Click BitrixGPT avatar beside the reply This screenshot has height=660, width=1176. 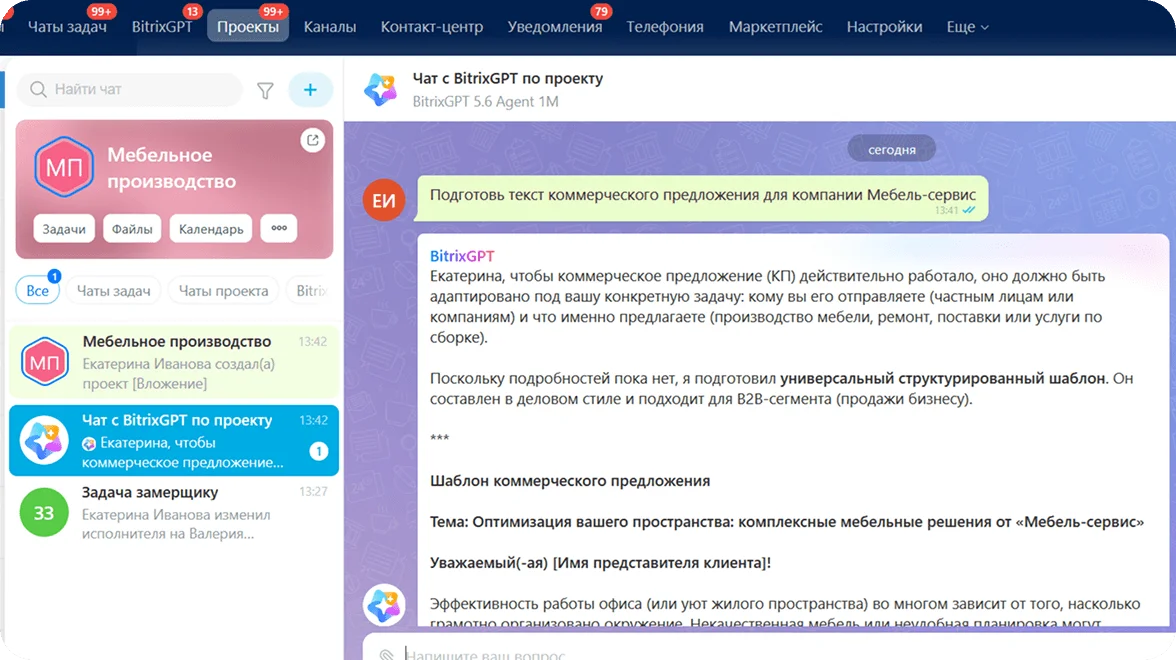tap(384, 604)
